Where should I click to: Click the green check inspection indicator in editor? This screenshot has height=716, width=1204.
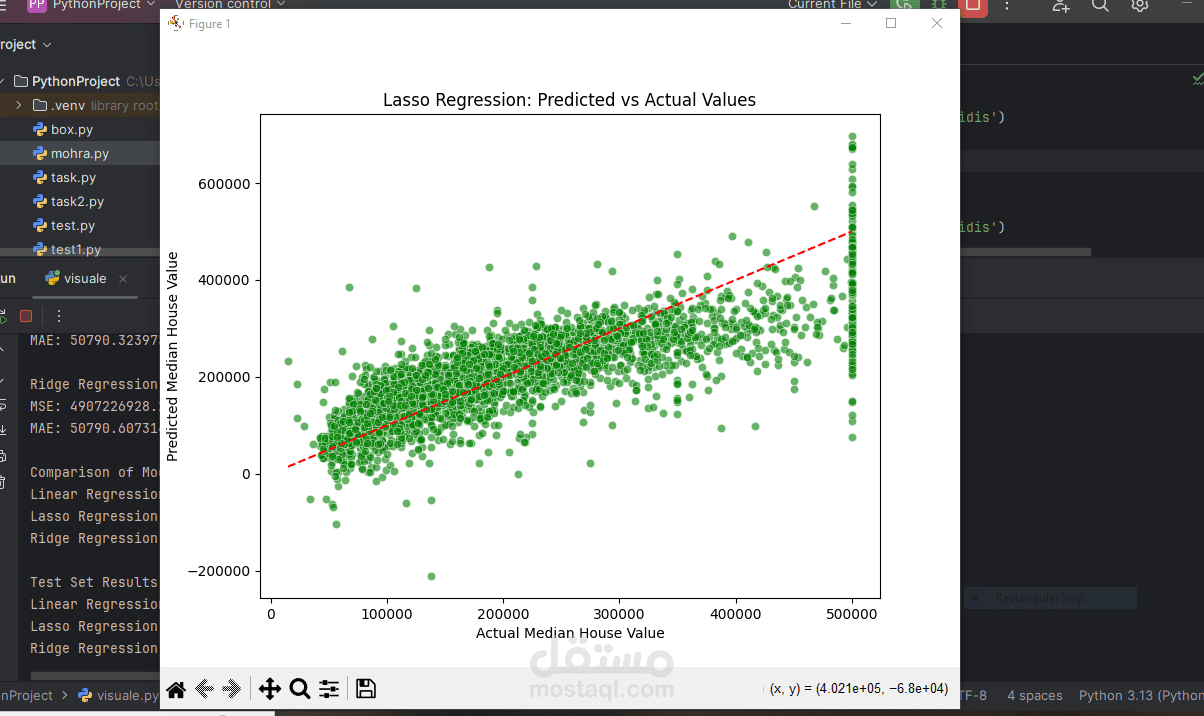[x=1197, y=77]
